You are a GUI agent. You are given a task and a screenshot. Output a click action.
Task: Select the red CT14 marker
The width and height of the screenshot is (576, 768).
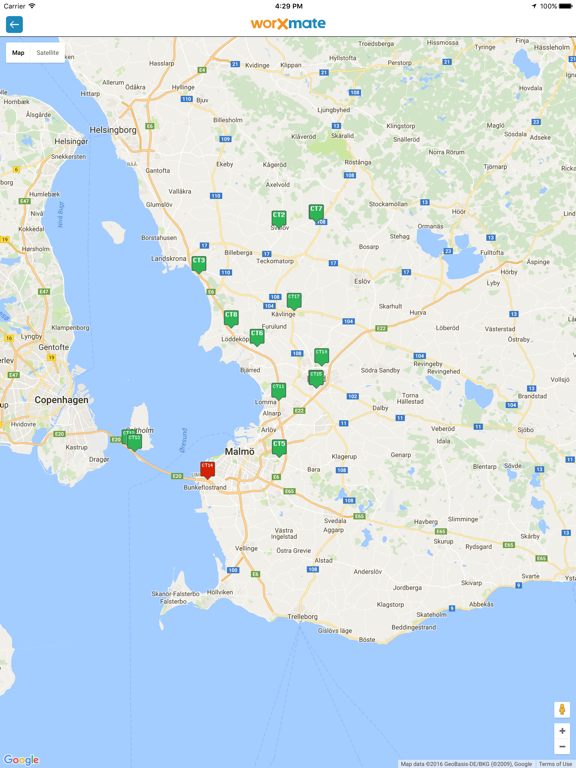[x=208, y=470]
